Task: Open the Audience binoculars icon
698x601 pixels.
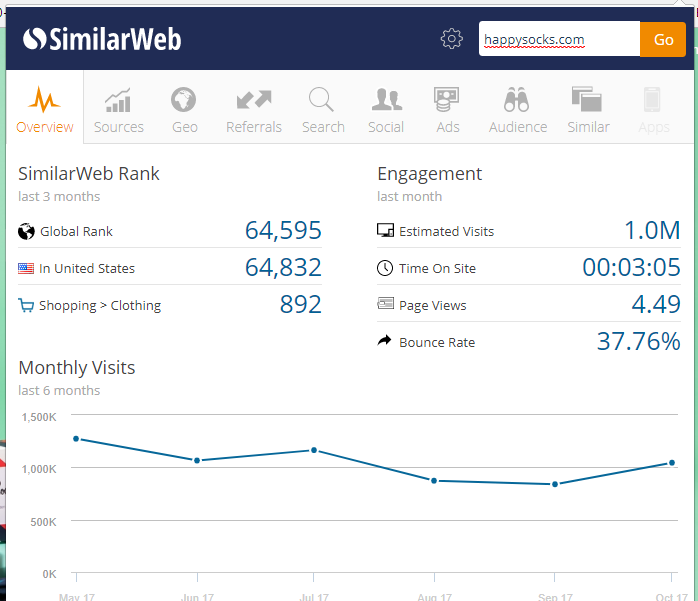Action: pos(517,100)
